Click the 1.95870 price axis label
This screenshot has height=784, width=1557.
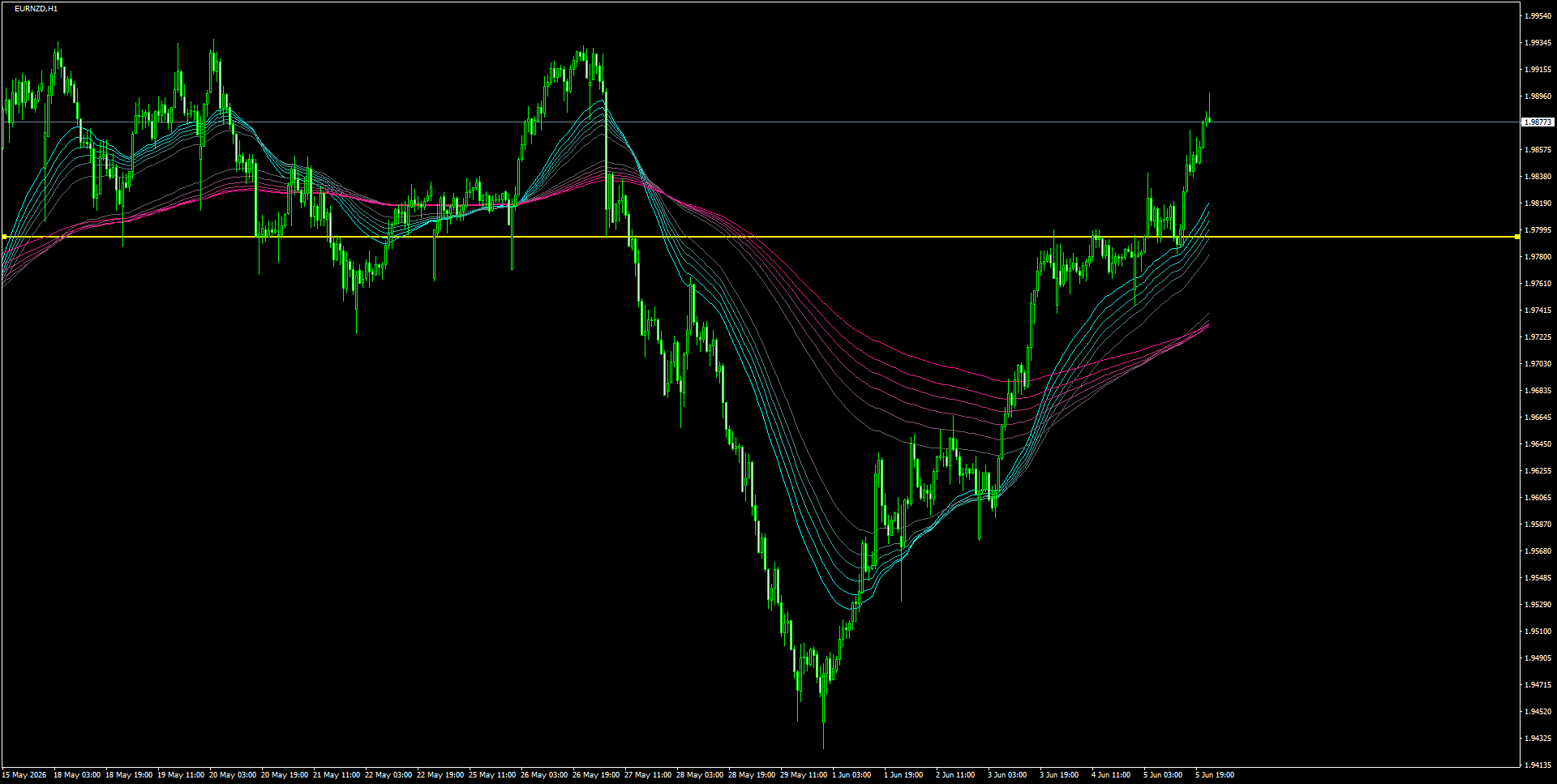1538,525
